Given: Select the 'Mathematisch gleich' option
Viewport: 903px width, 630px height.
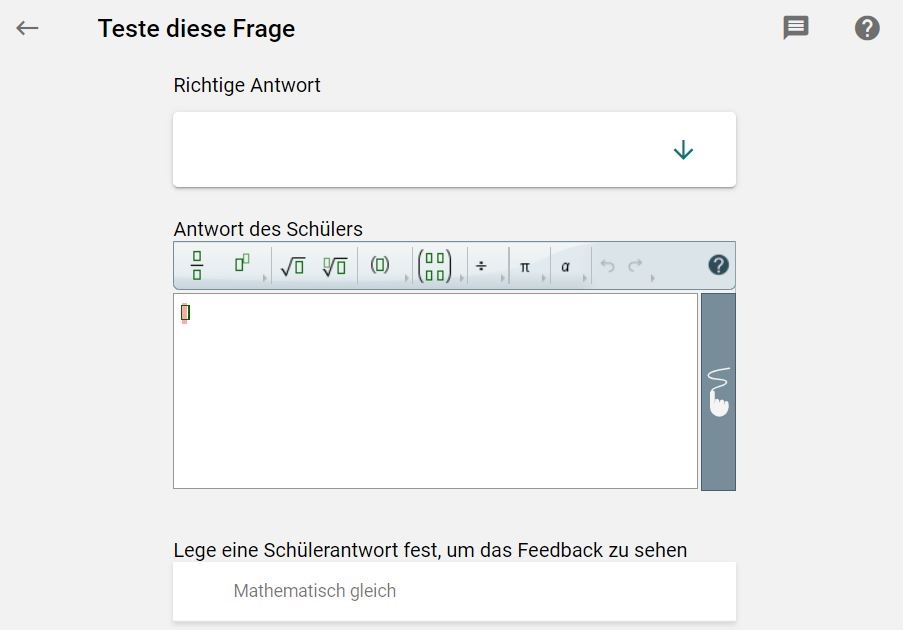Looking at the screenshot, I should coord(315,591).
